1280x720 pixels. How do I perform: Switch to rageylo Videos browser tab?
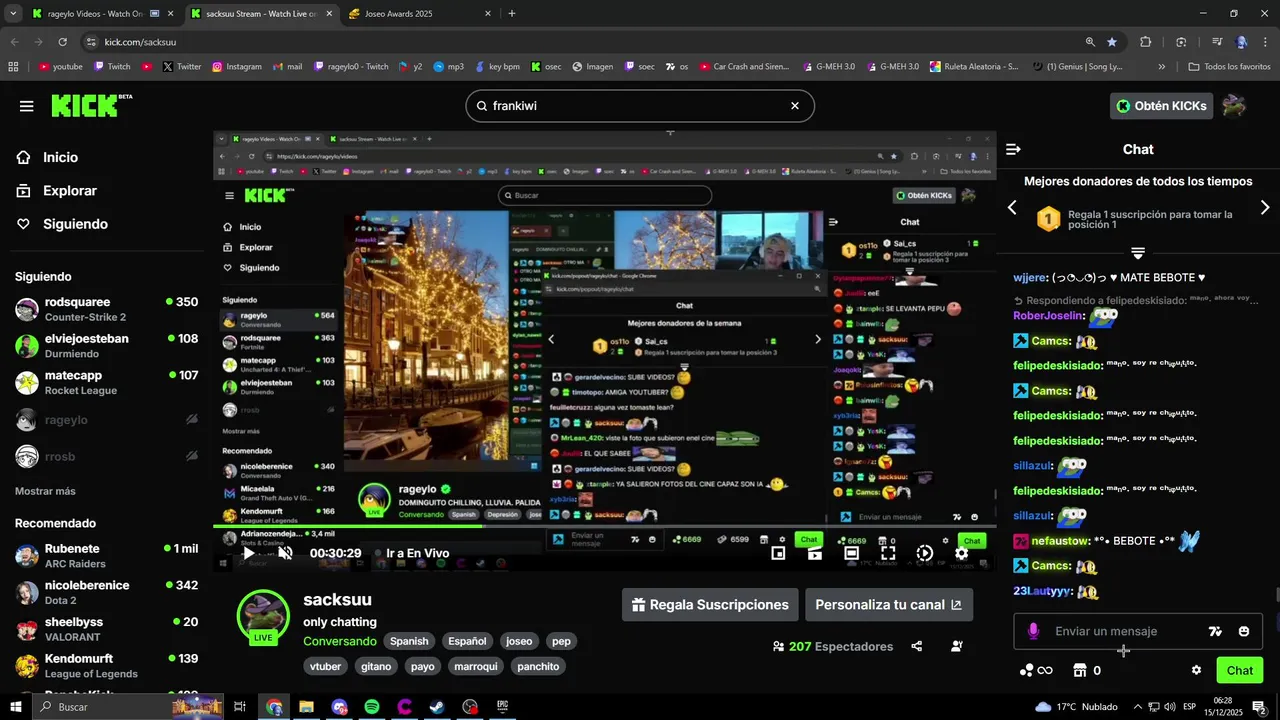click(x=100, y=14)
